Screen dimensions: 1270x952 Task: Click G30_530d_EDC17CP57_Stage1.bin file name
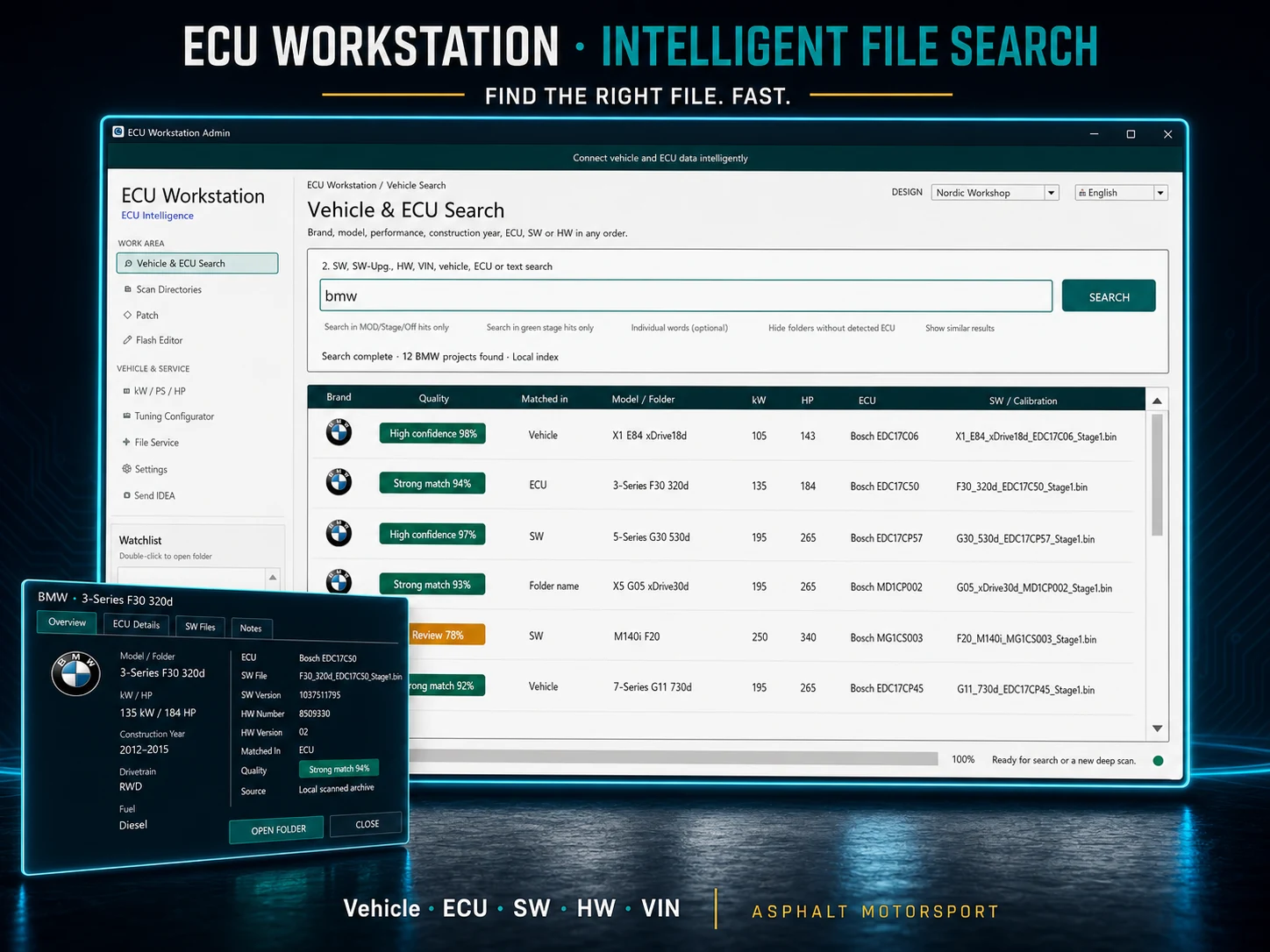pos(1025,539)
